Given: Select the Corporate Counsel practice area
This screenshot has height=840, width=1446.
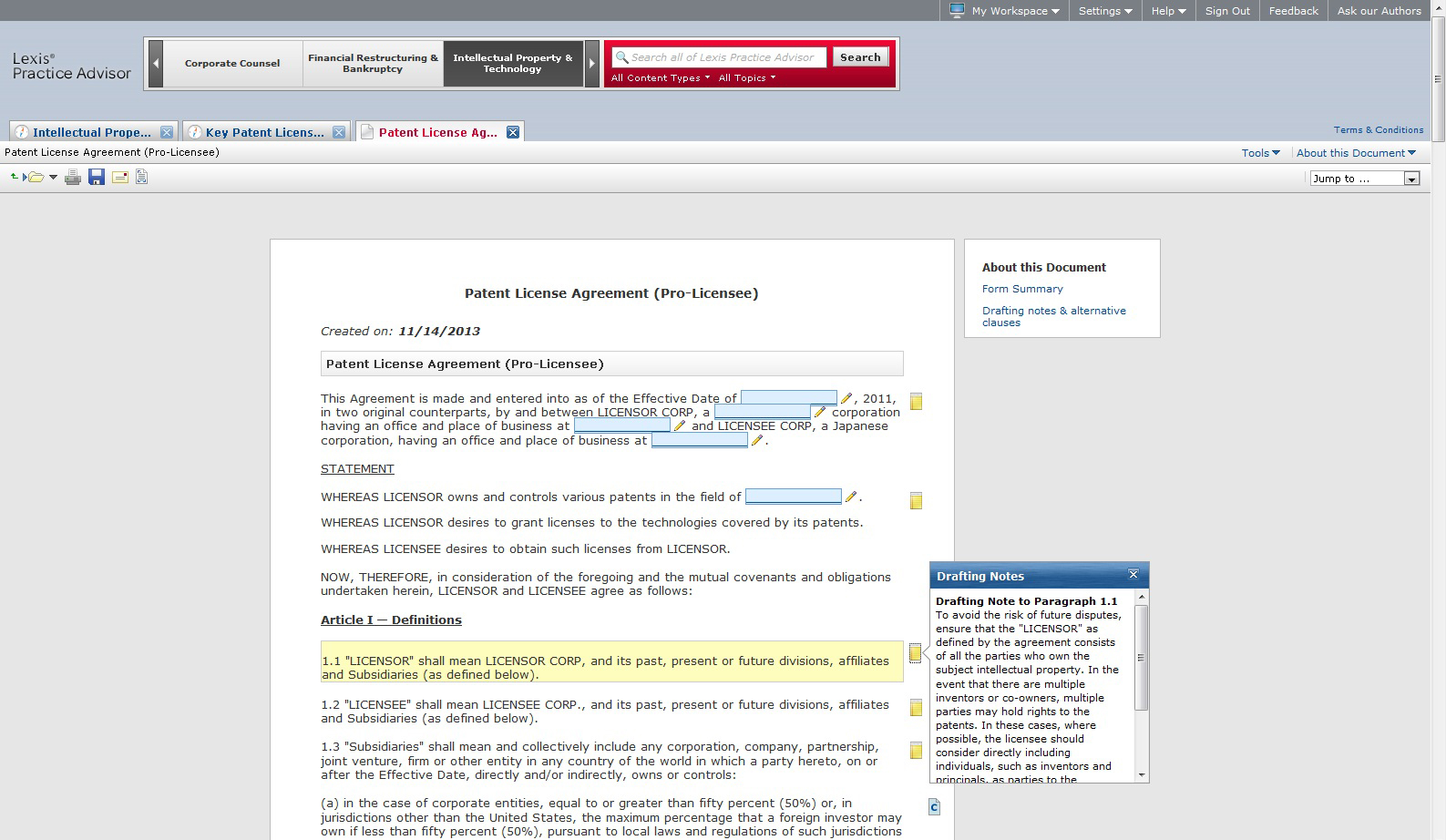Looking at the screenshot, I should tap(232, 64).
